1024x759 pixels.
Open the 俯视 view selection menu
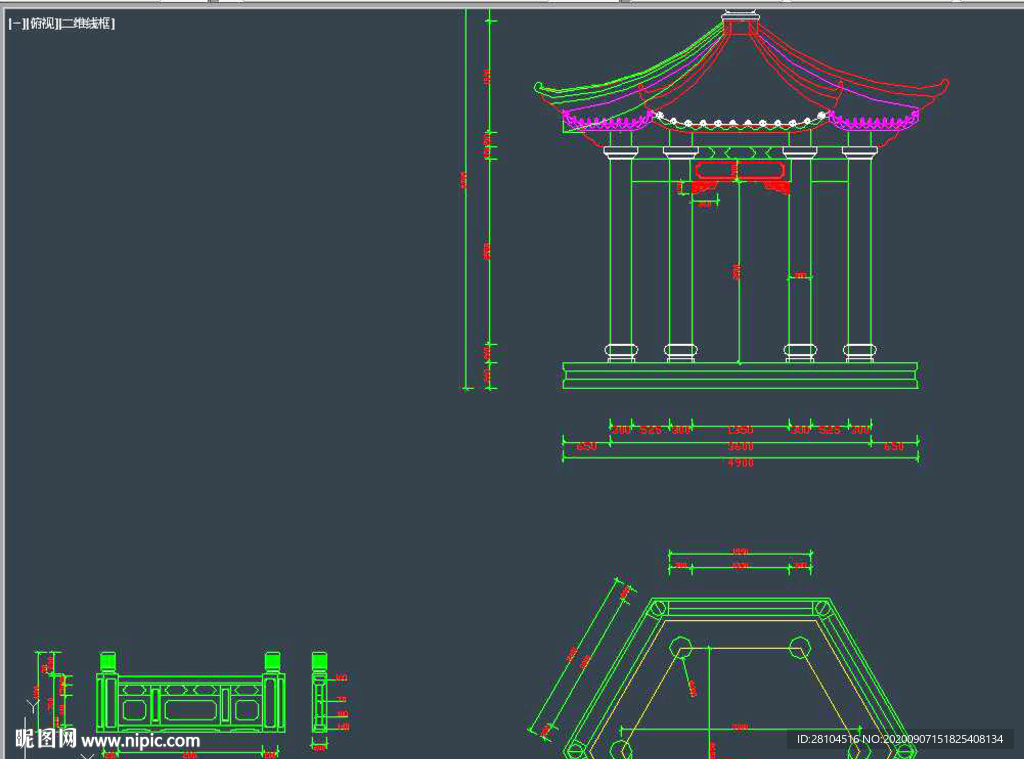point(42,24)
